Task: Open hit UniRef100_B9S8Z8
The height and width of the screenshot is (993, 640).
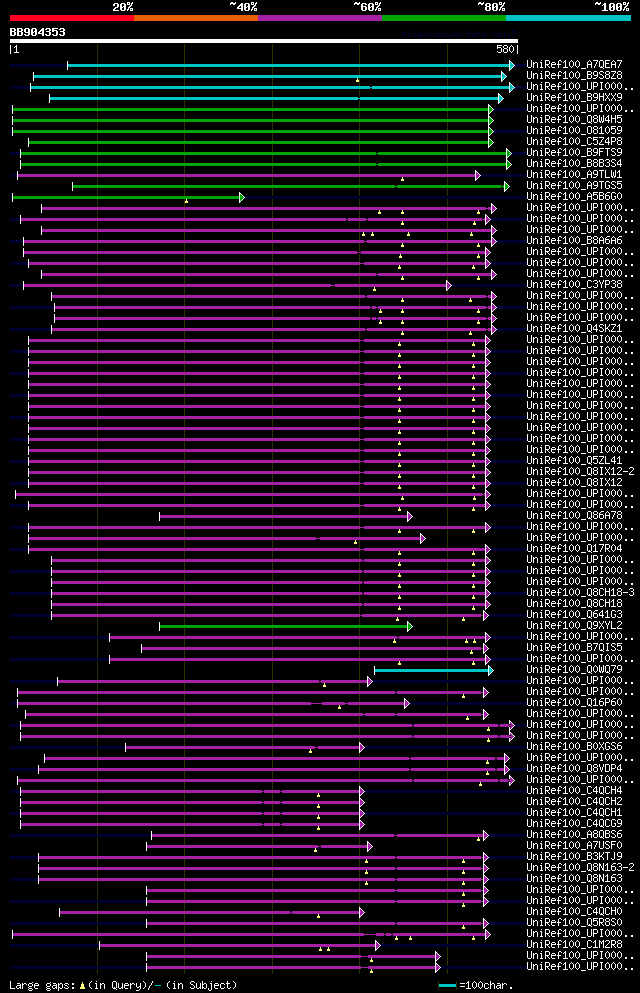Action: pyautogui.click(x=574, y=75)
